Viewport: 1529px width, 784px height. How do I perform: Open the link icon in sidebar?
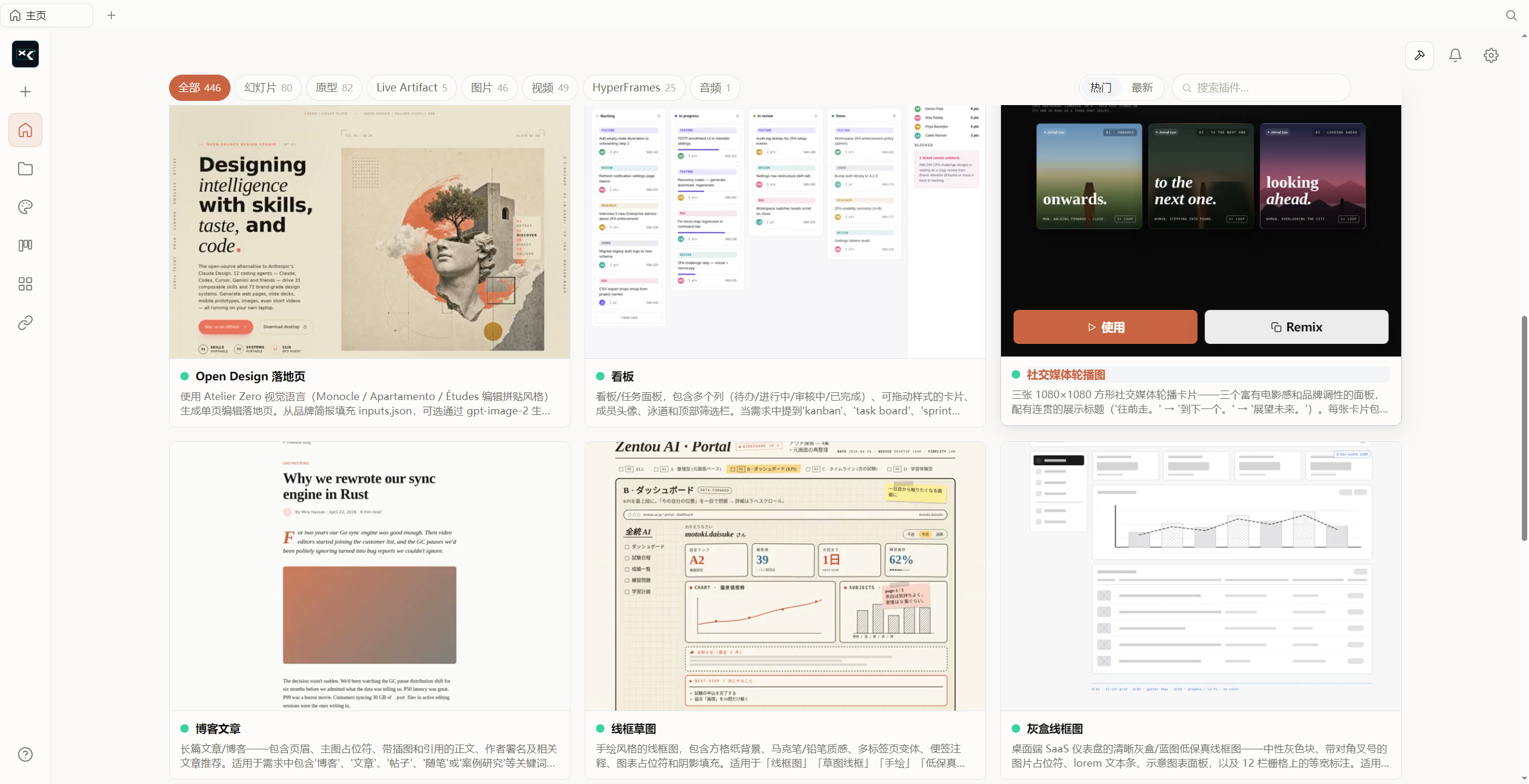point(25,322)
